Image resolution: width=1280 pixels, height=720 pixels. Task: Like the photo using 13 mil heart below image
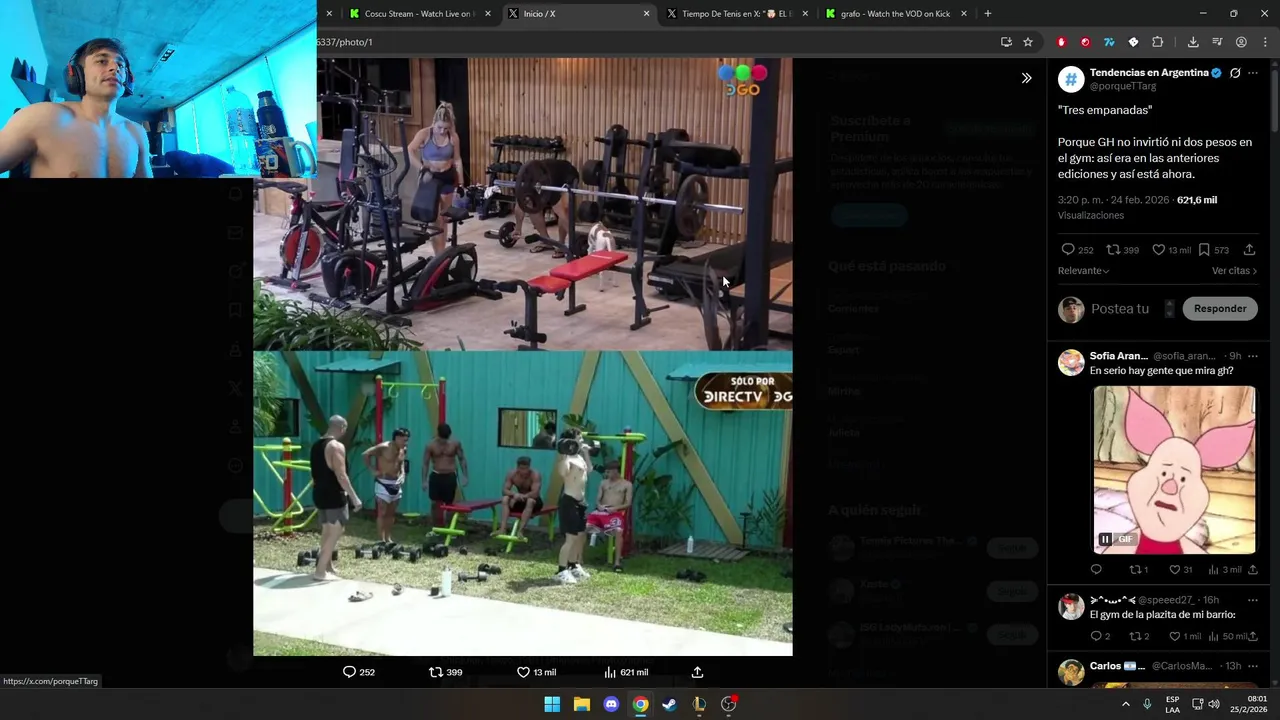click(x=536, y=672)
